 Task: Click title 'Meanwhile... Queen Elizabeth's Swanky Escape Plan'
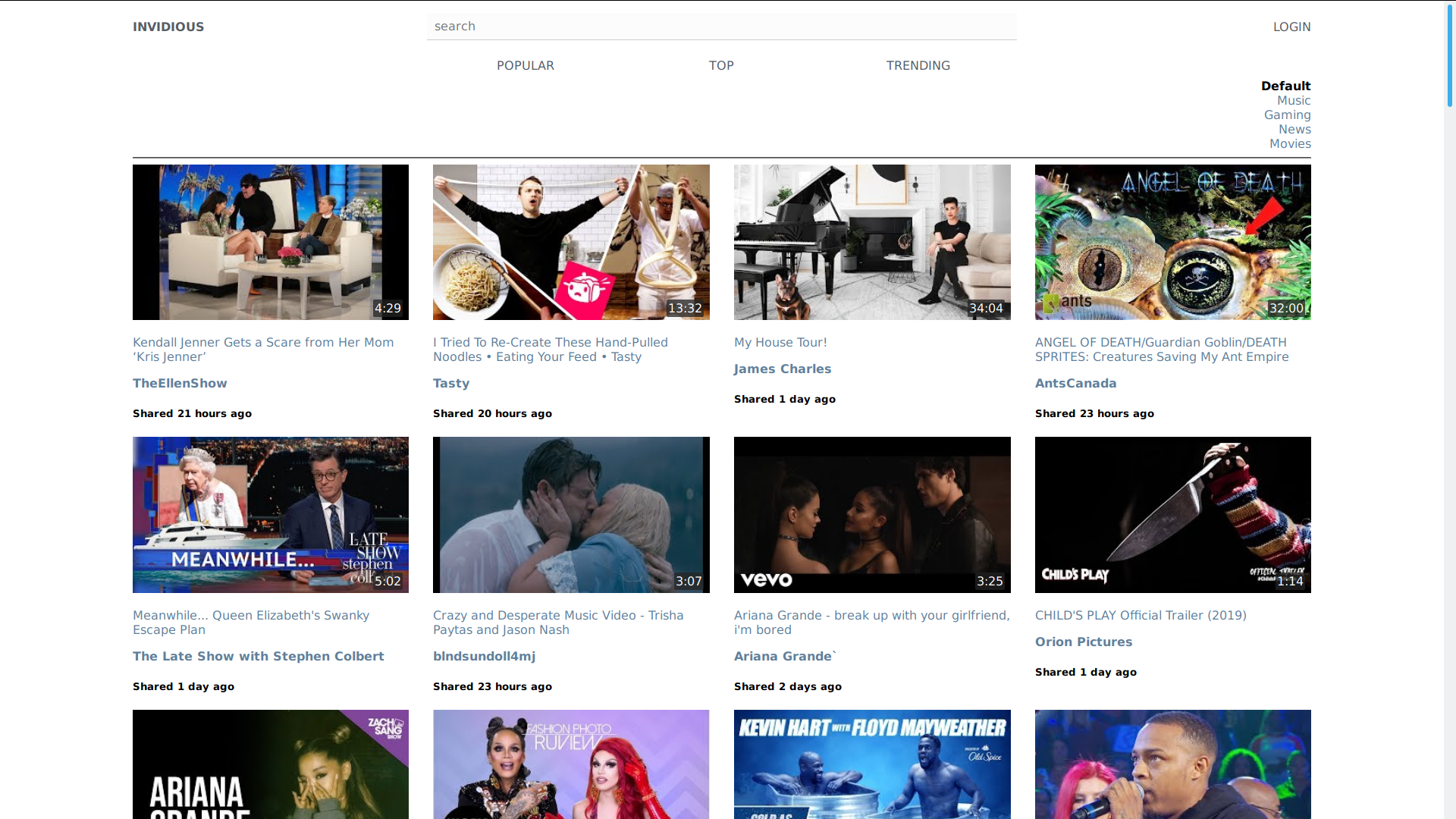(251, 623)
